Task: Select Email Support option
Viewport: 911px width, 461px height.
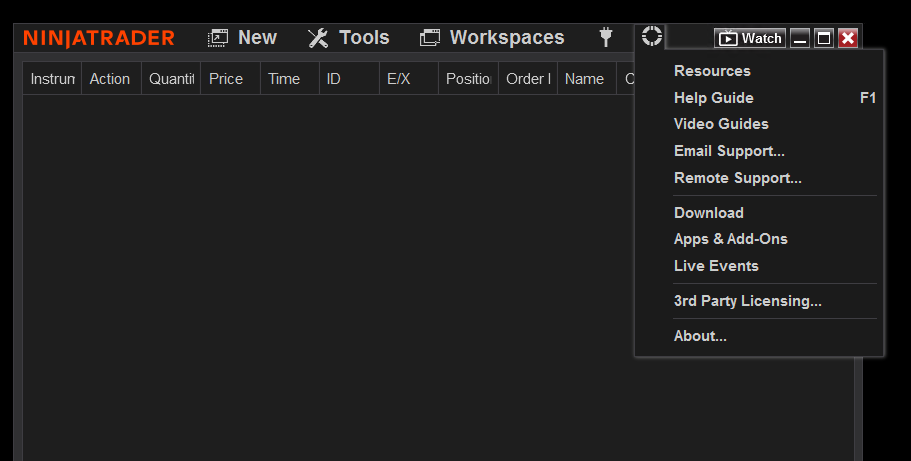Action: pos(729,151)
